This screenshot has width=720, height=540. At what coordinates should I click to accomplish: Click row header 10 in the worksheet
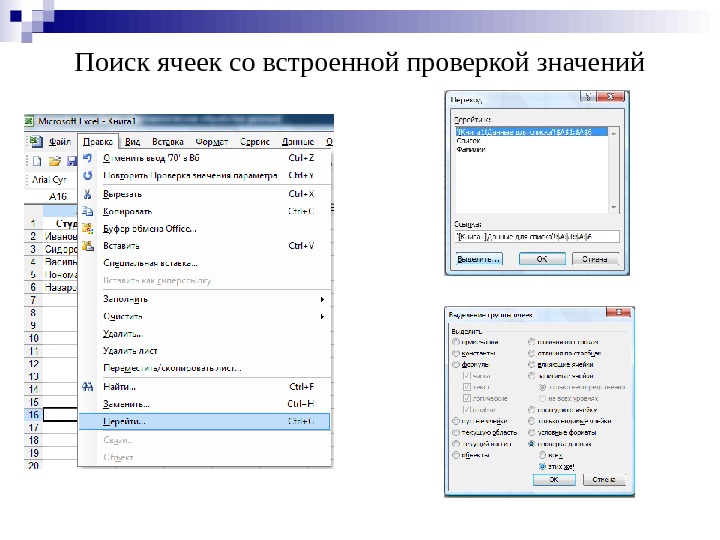click(x=34, y=338)
